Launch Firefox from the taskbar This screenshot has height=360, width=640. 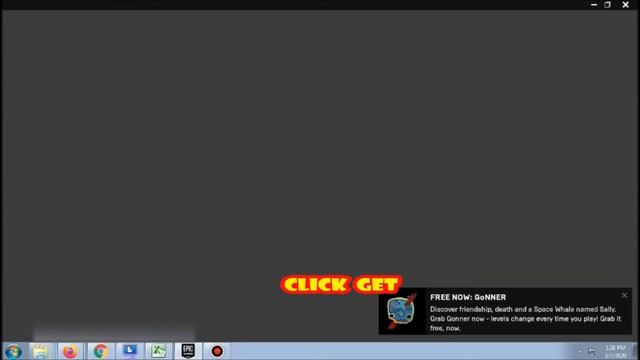pos(70,351)
